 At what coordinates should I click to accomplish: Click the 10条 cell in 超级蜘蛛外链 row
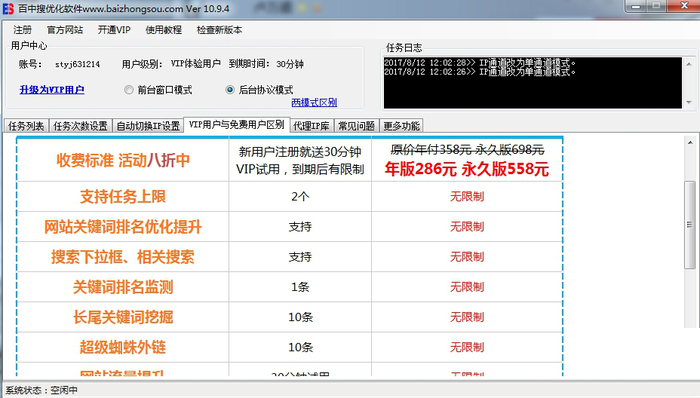(x=300, y=347)
